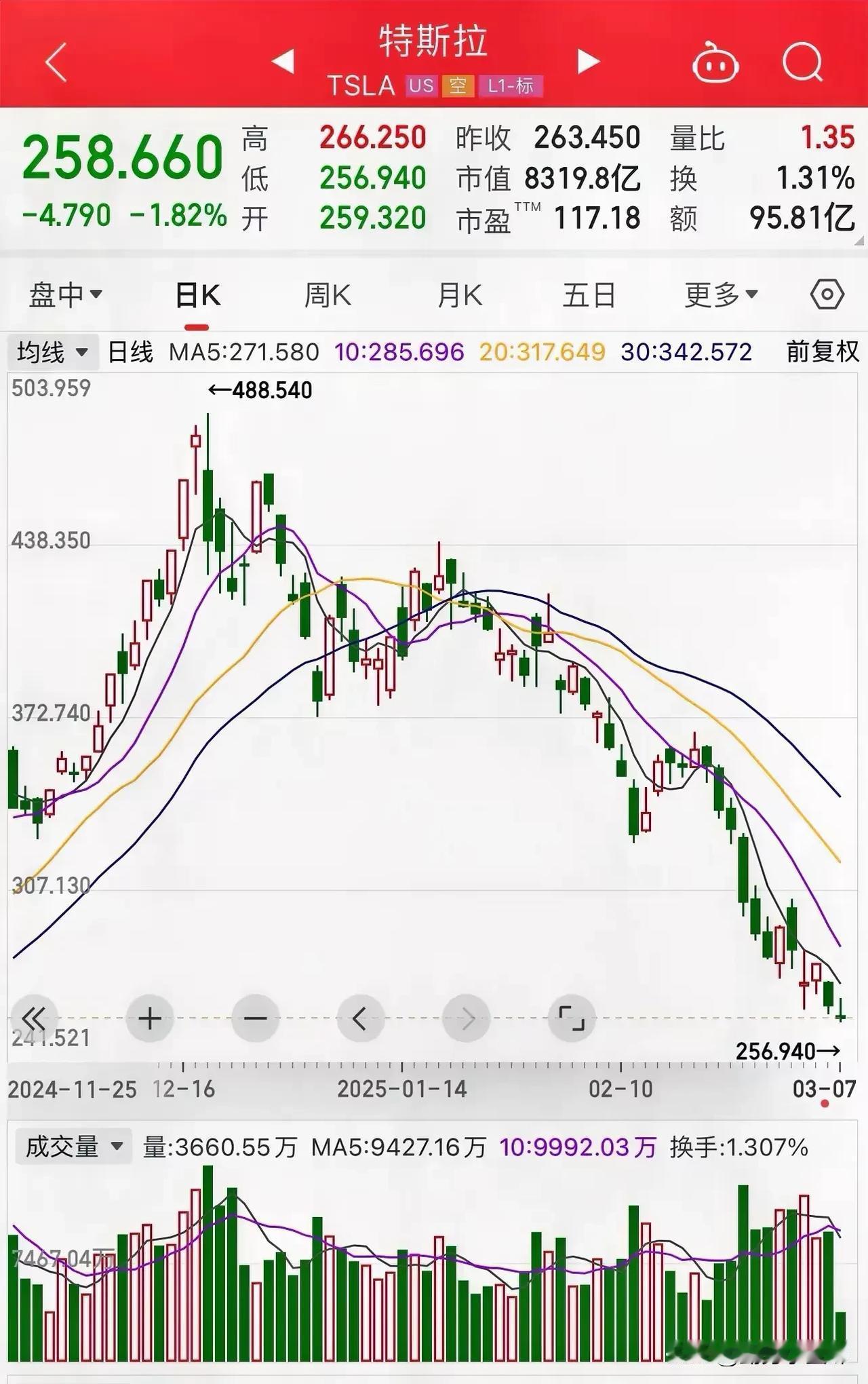Tap the 488.540 peak price marker

tap(260, 390)
